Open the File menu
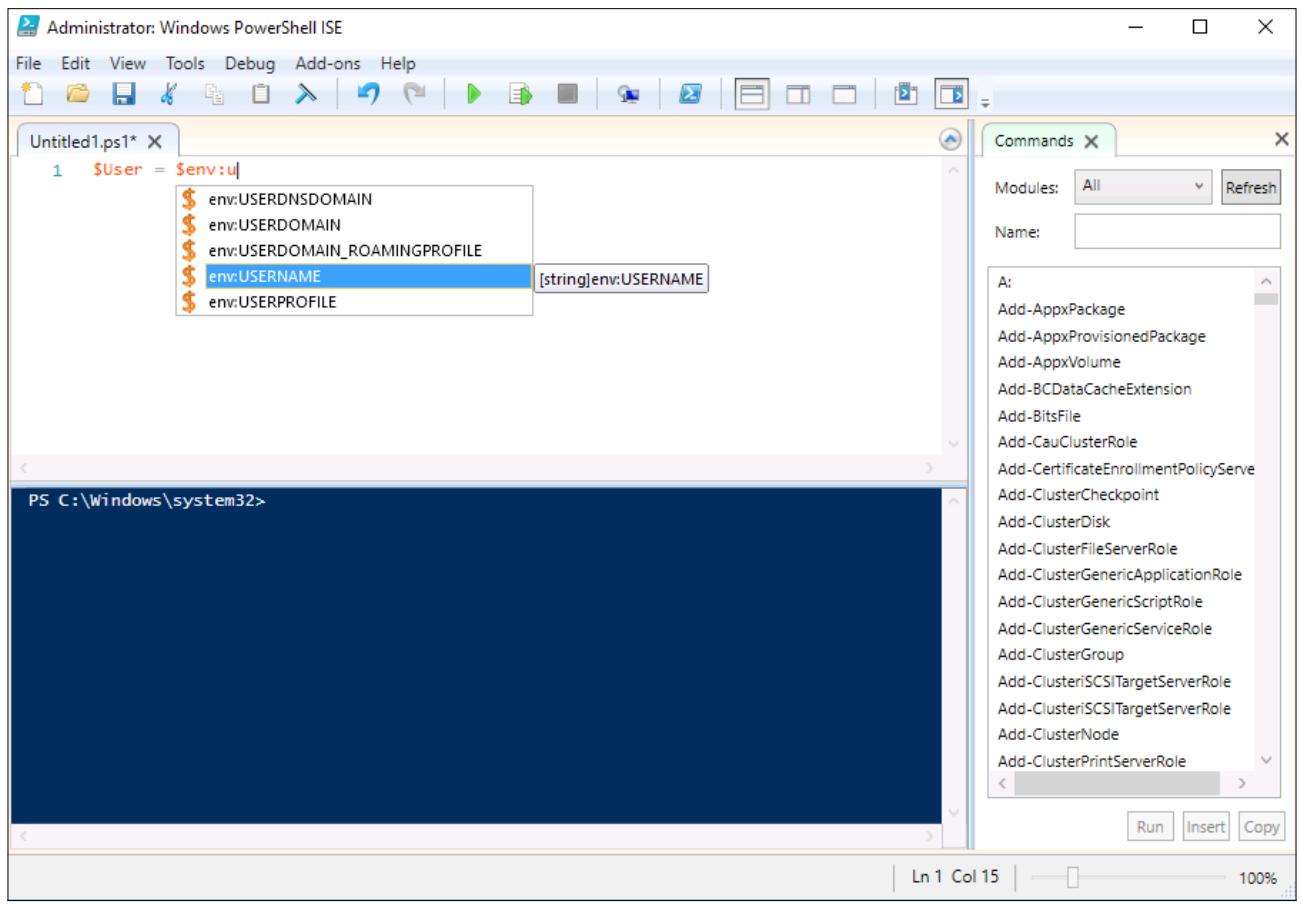This screenshot has width=1302, height=909. pyautogui.click(x=27, y=63)
